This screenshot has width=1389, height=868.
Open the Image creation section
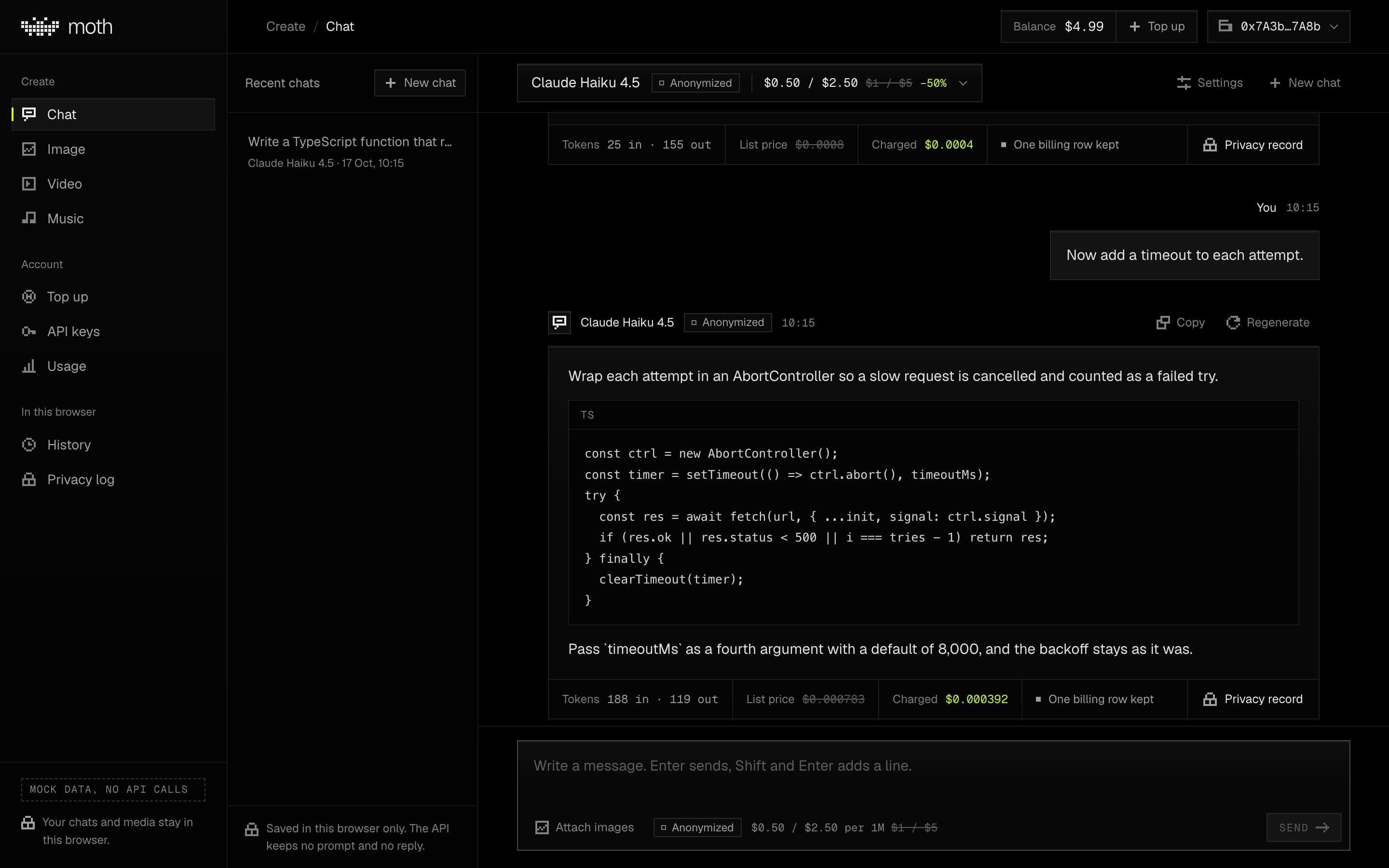click(x=113, y=149)
